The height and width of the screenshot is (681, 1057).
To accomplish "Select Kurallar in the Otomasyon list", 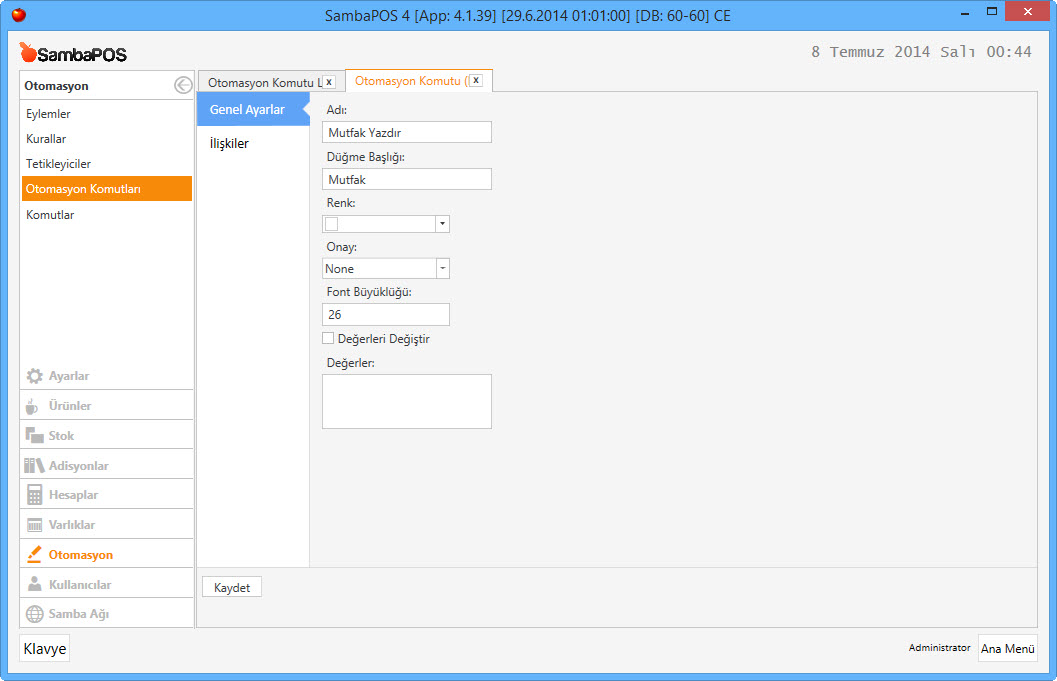I will point(46,139).
